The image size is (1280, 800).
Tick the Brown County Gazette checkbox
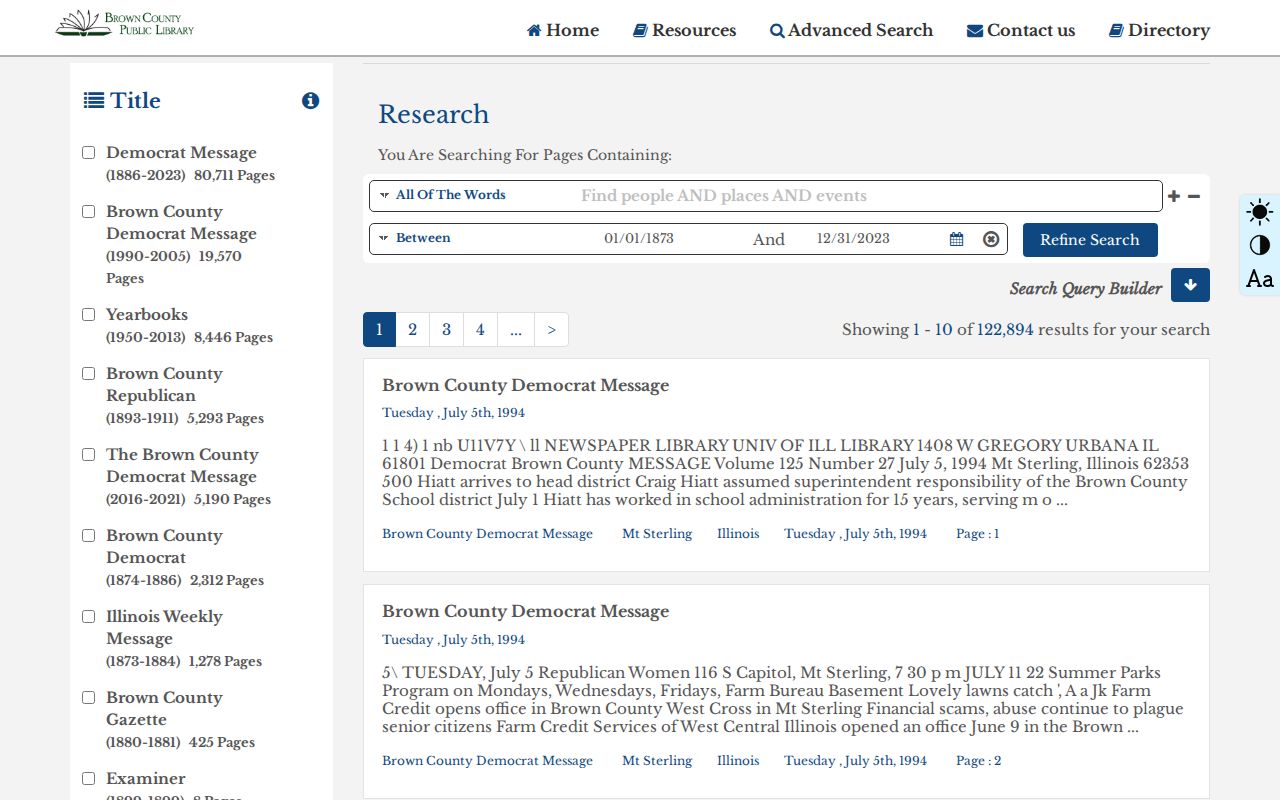point(88,698)
